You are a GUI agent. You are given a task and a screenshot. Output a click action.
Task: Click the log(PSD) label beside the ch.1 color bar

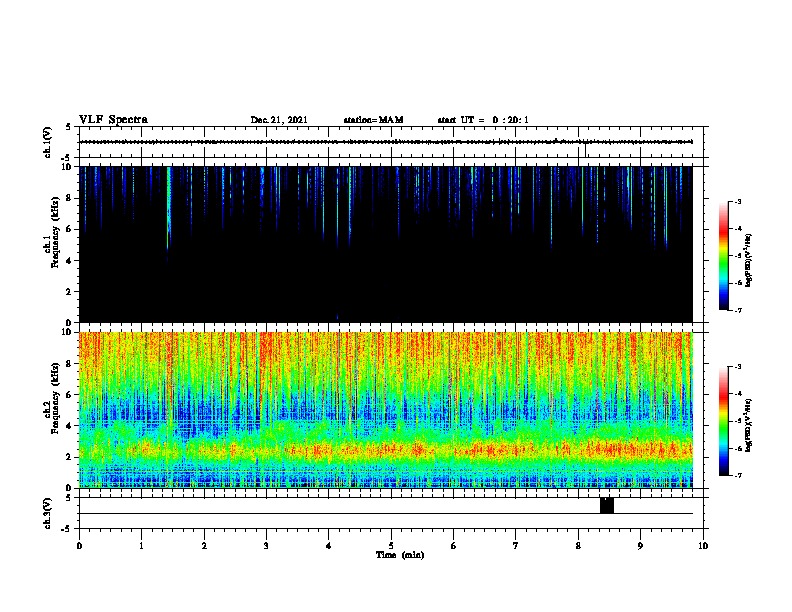tap(749, 260)
